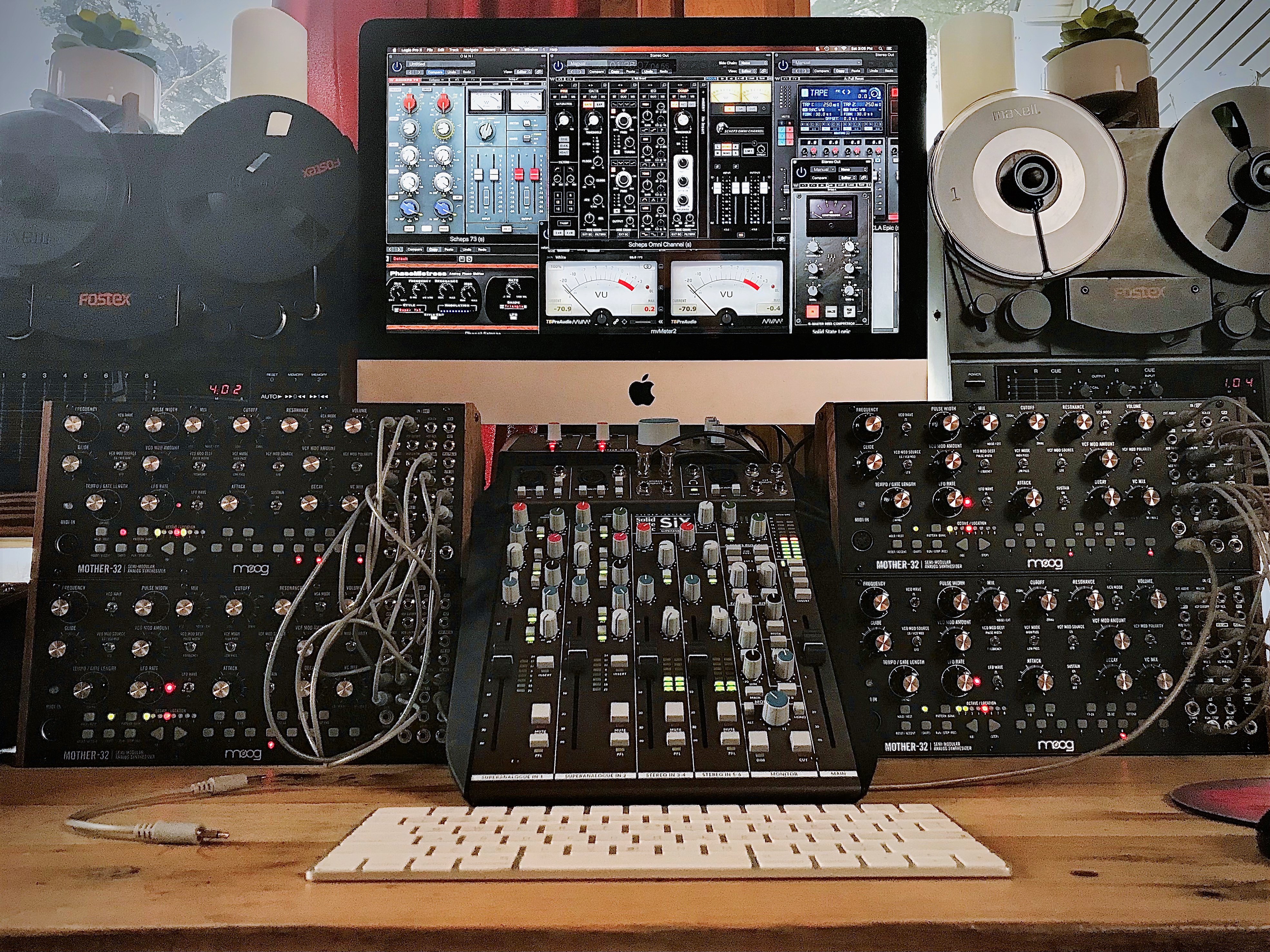Open Editor dropdown in SSL compressor window
1270x952 pixels.
(x=848, y=177)
